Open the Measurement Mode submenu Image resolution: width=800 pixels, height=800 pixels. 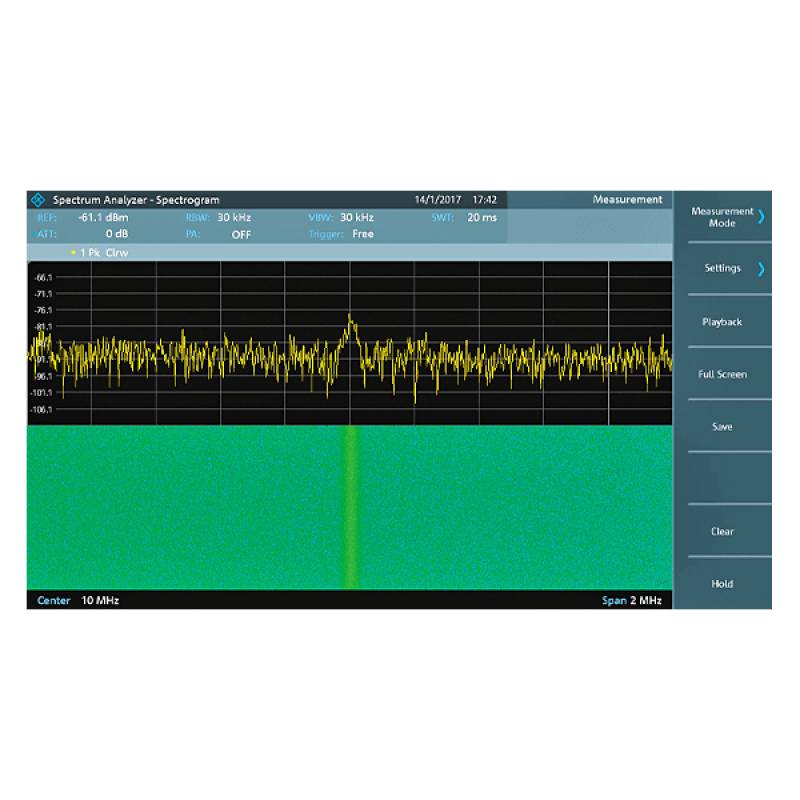coord(722,217)
